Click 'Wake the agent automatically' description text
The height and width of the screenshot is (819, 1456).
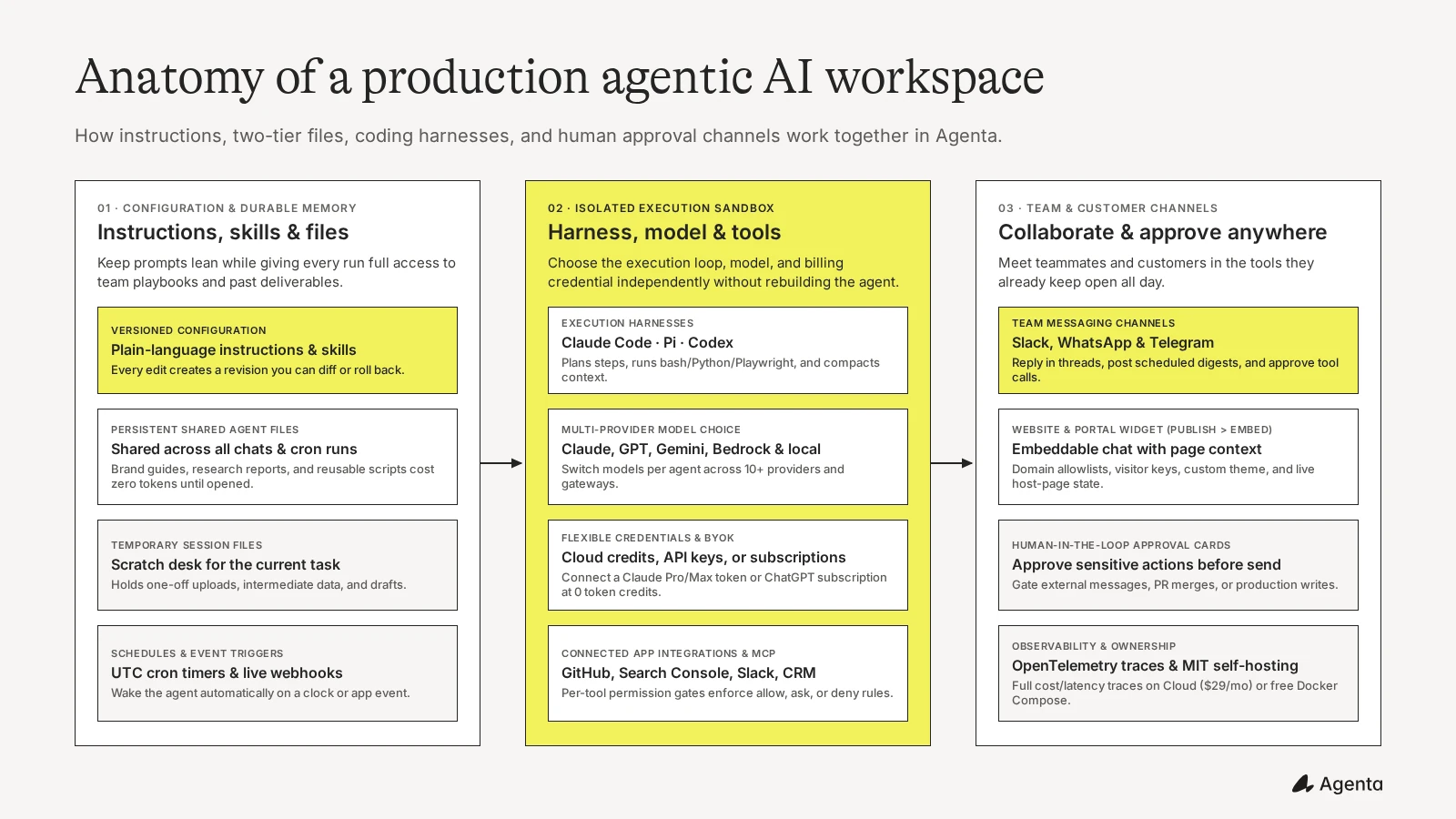click(x=260, y=693)
